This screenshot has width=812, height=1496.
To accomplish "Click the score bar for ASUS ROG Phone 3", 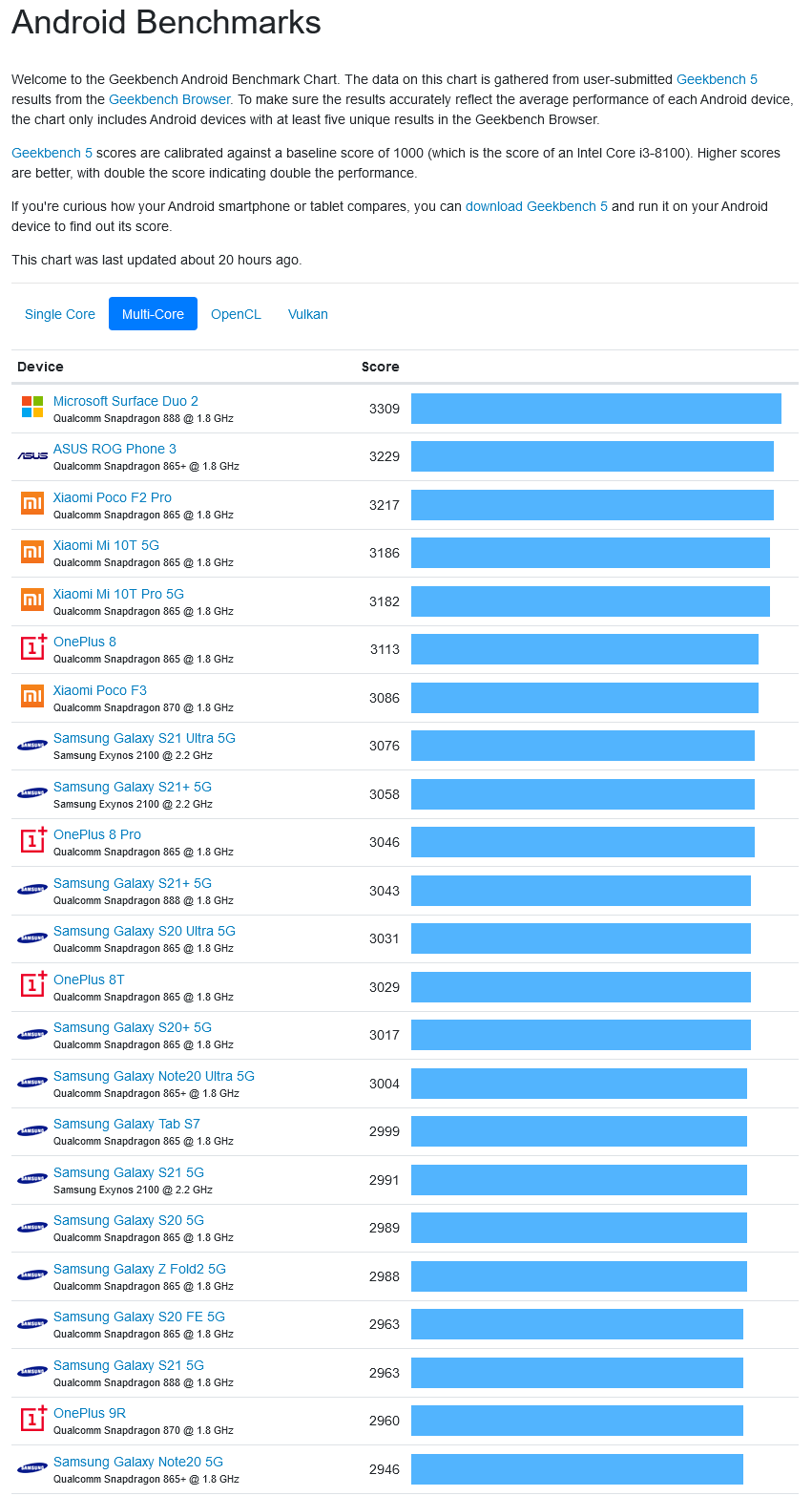I will pos(592,456).
